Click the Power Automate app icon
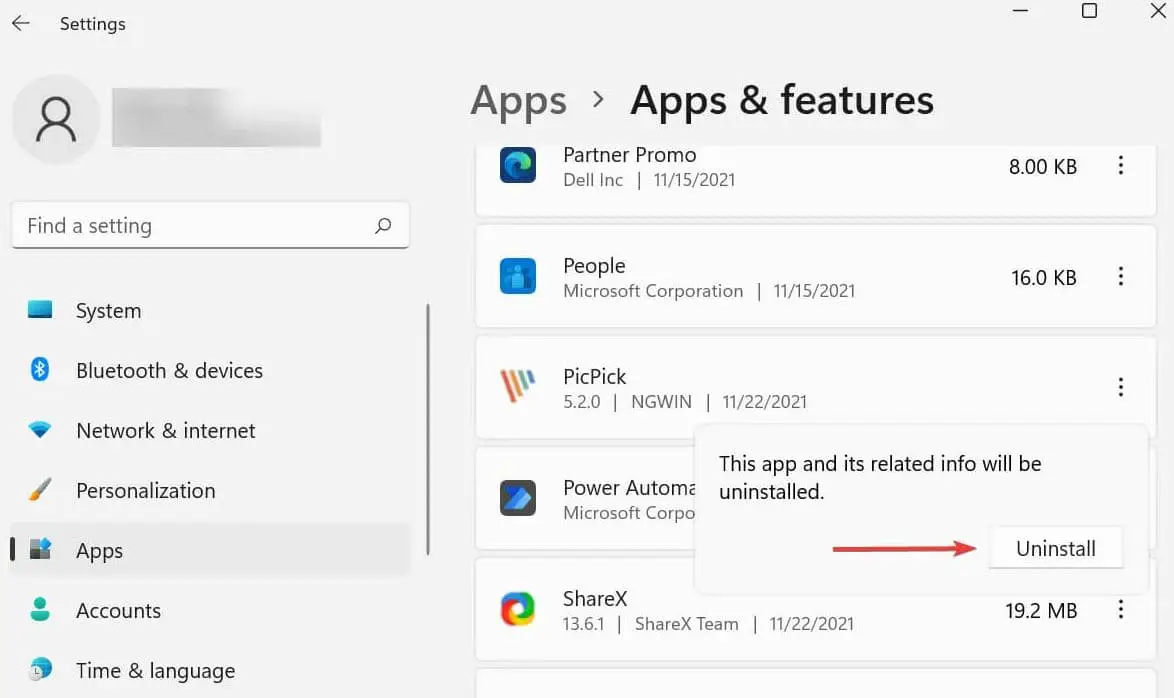This screenshot has height=698, width=1174. pyautogui.click(x=517, y=499)
